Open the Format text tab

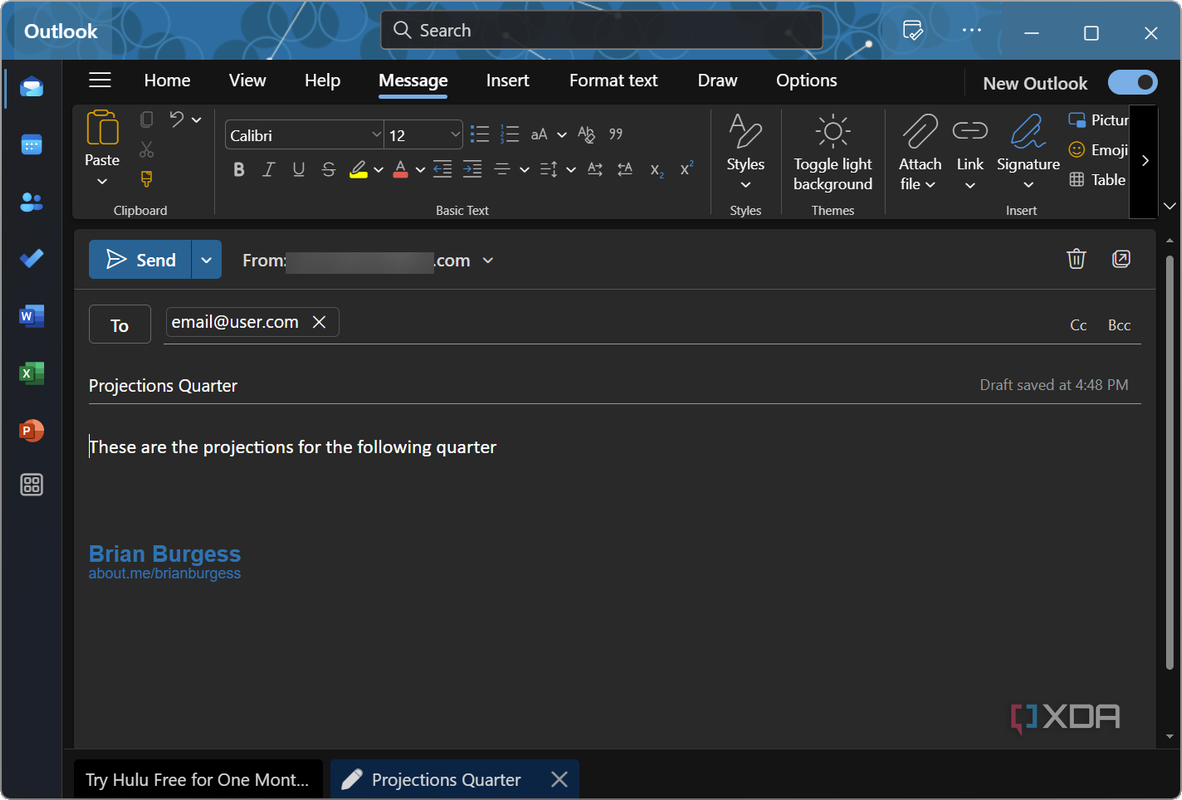[614, 80]
